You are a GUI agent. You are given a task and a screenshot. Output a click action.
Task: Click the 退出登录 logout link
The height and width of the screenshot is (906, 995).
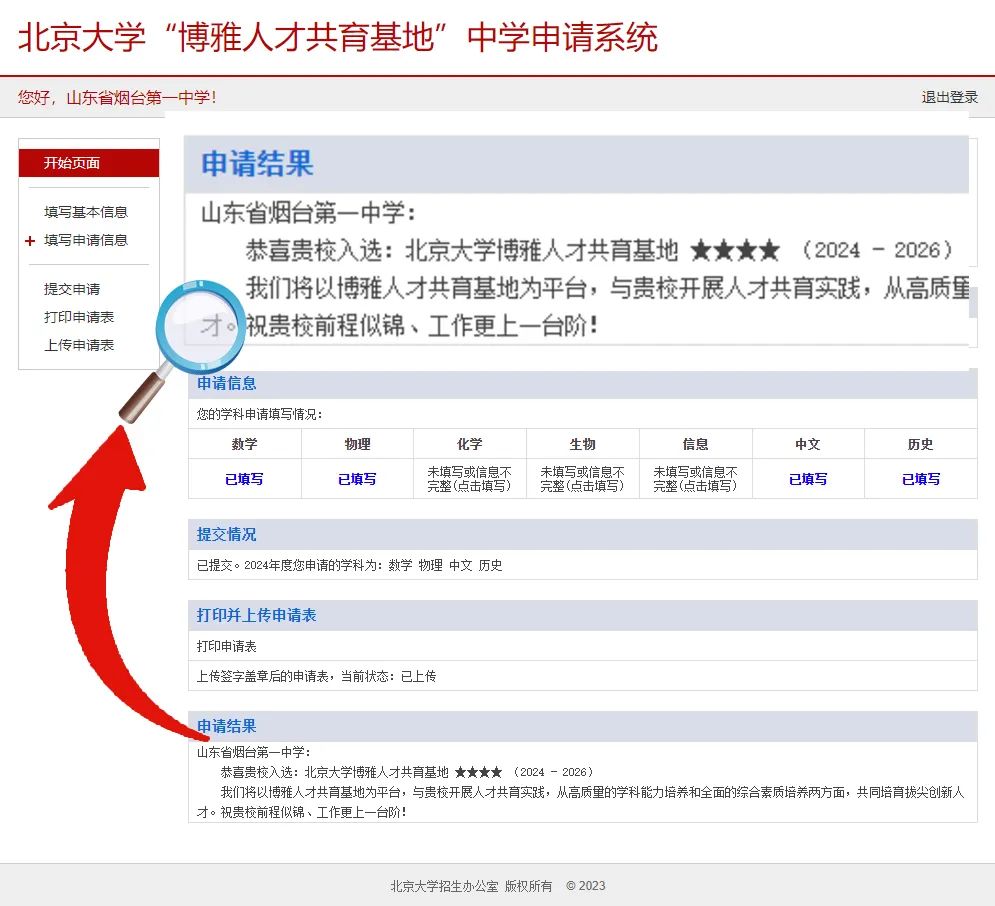point(949,97)
